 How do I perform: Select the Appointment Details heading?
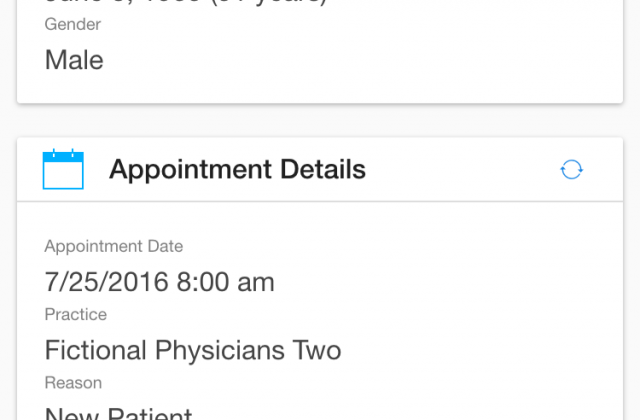(x=237, y=169)
